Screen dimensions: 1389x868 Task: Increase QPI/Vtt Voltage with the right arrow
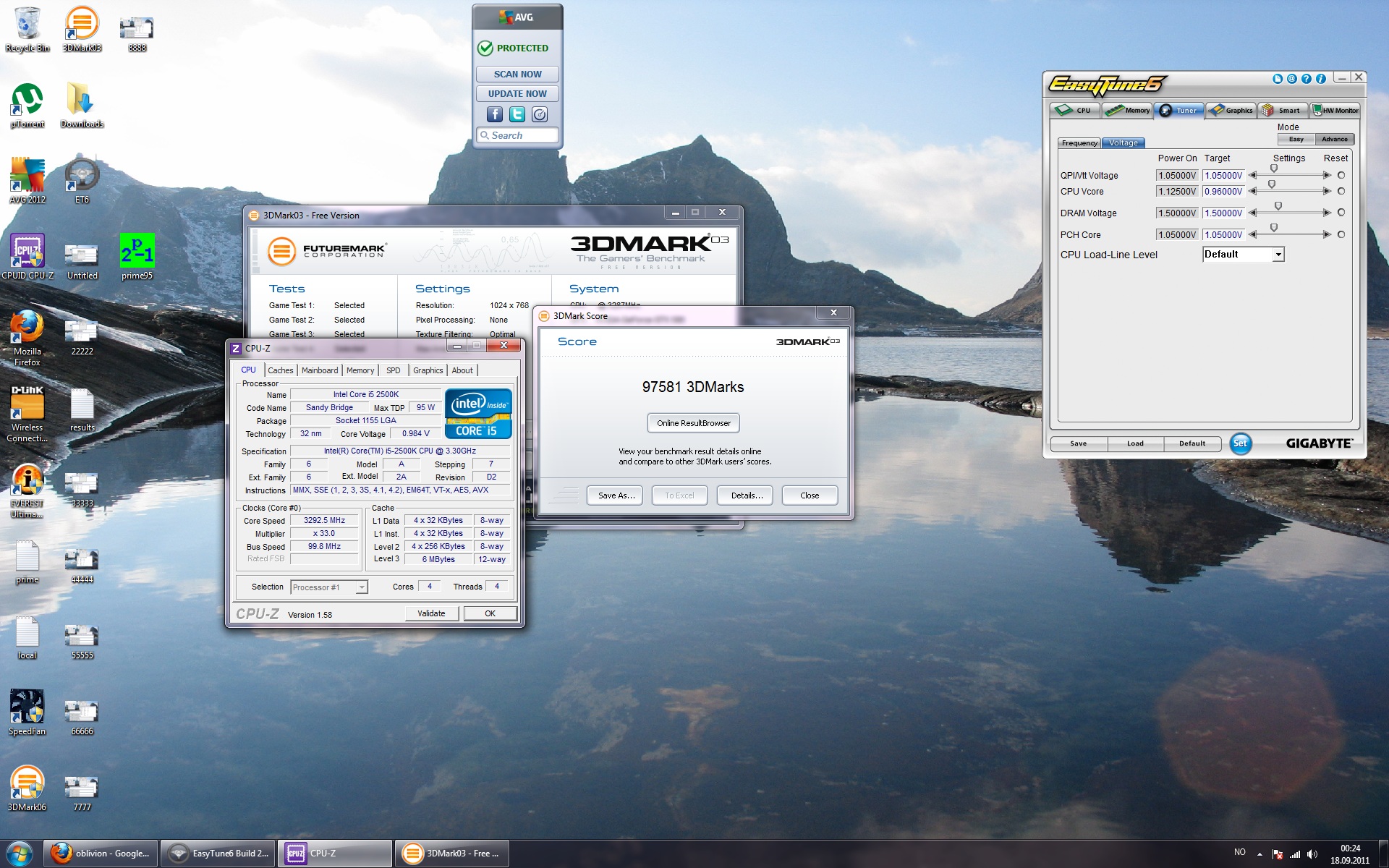[x=1327, y=175]
